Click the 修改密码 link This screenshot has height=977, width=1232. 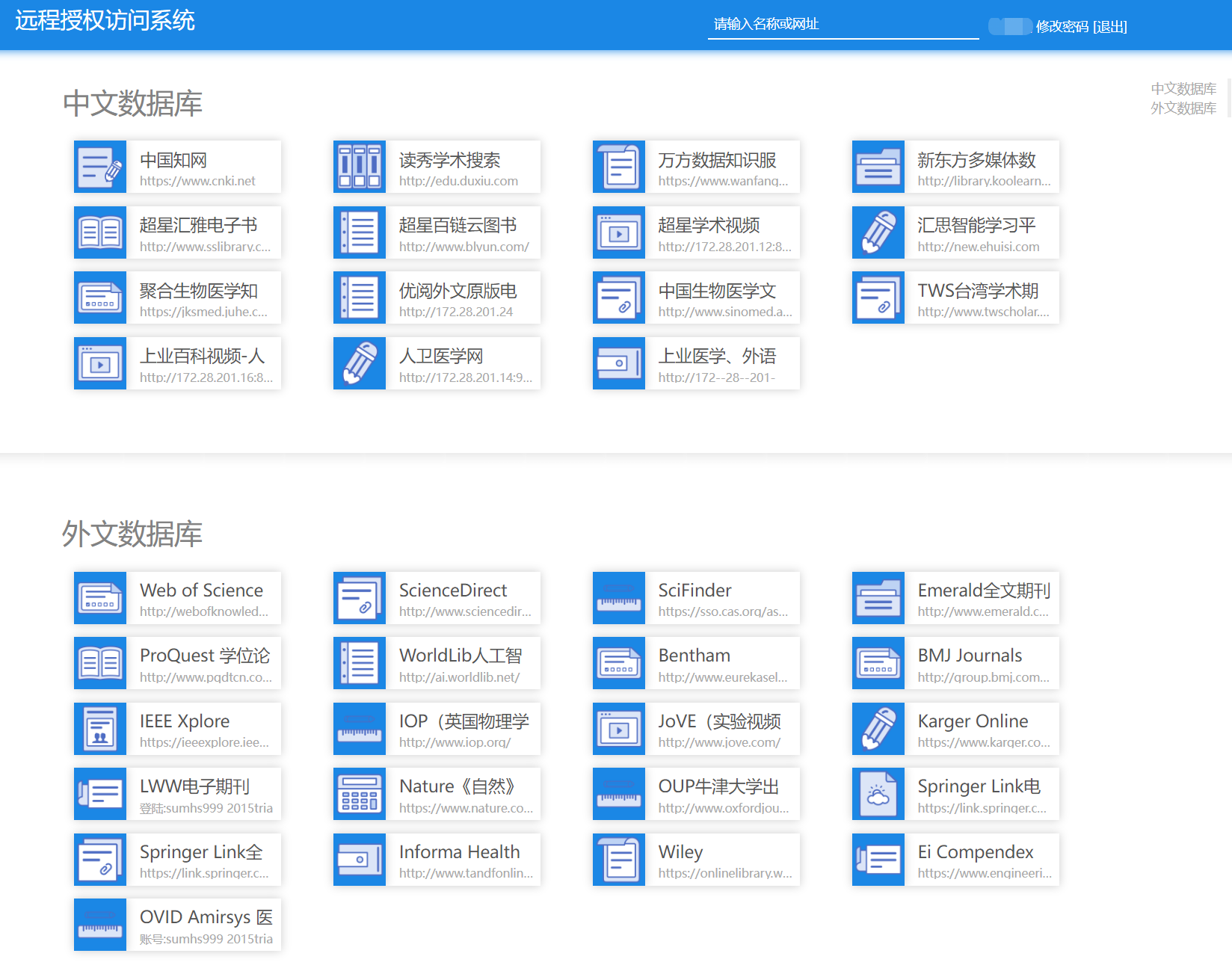pos(1062,27)
